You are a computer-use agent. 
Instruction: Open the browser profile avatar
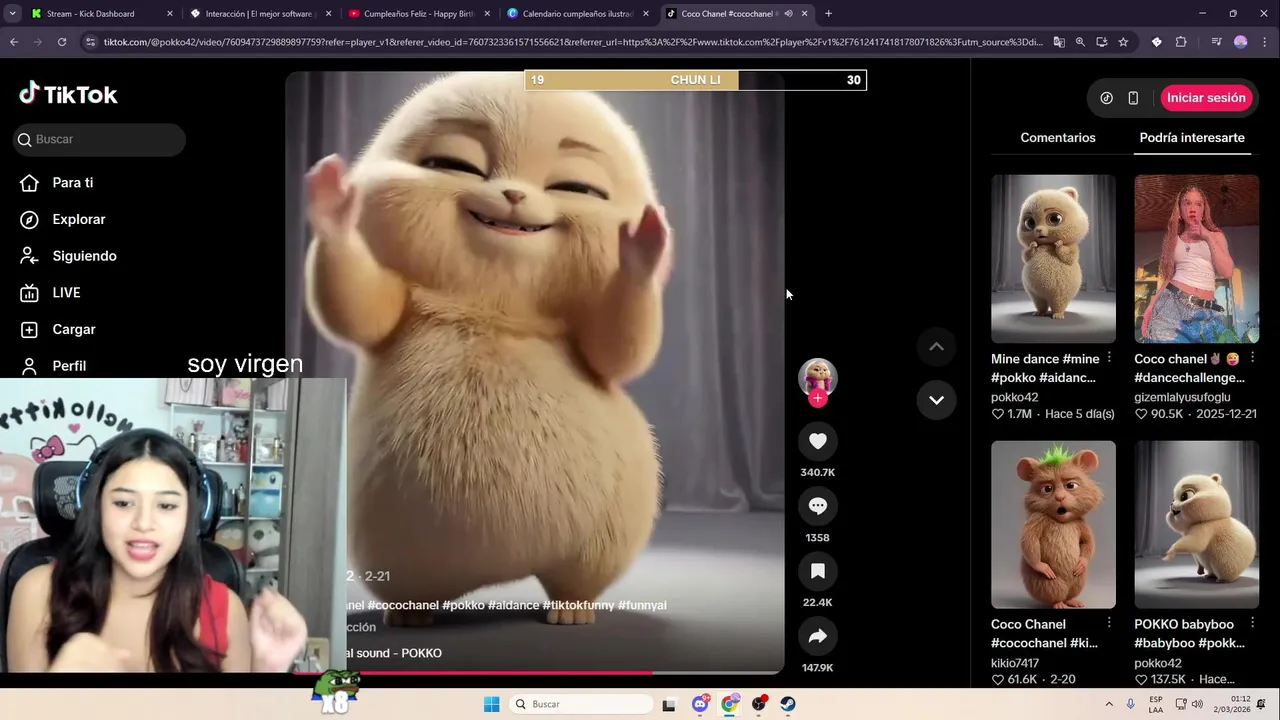tap(1241, 42)
